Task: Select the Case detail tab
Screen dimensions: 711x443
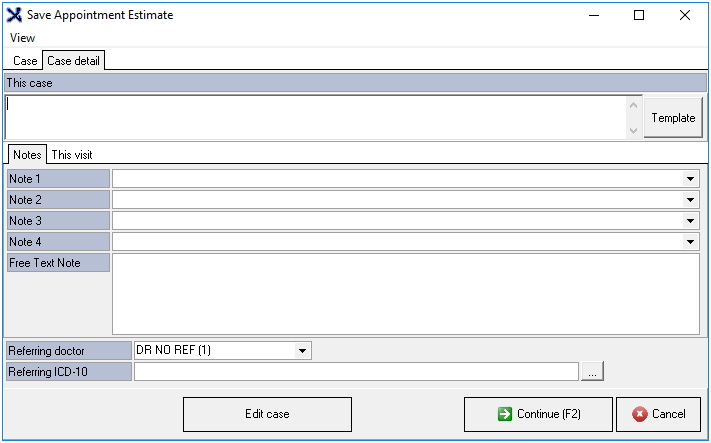Action: [x=73, y=61]
